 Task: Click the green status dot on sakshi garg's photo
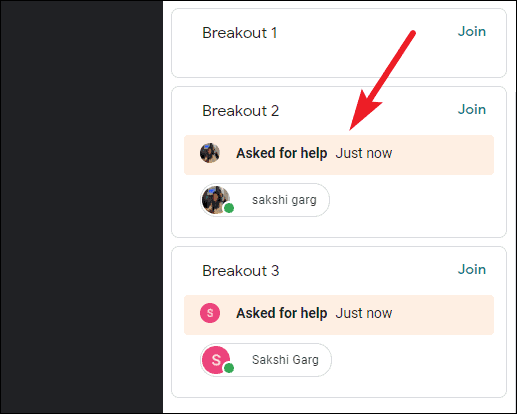(229, 208)
